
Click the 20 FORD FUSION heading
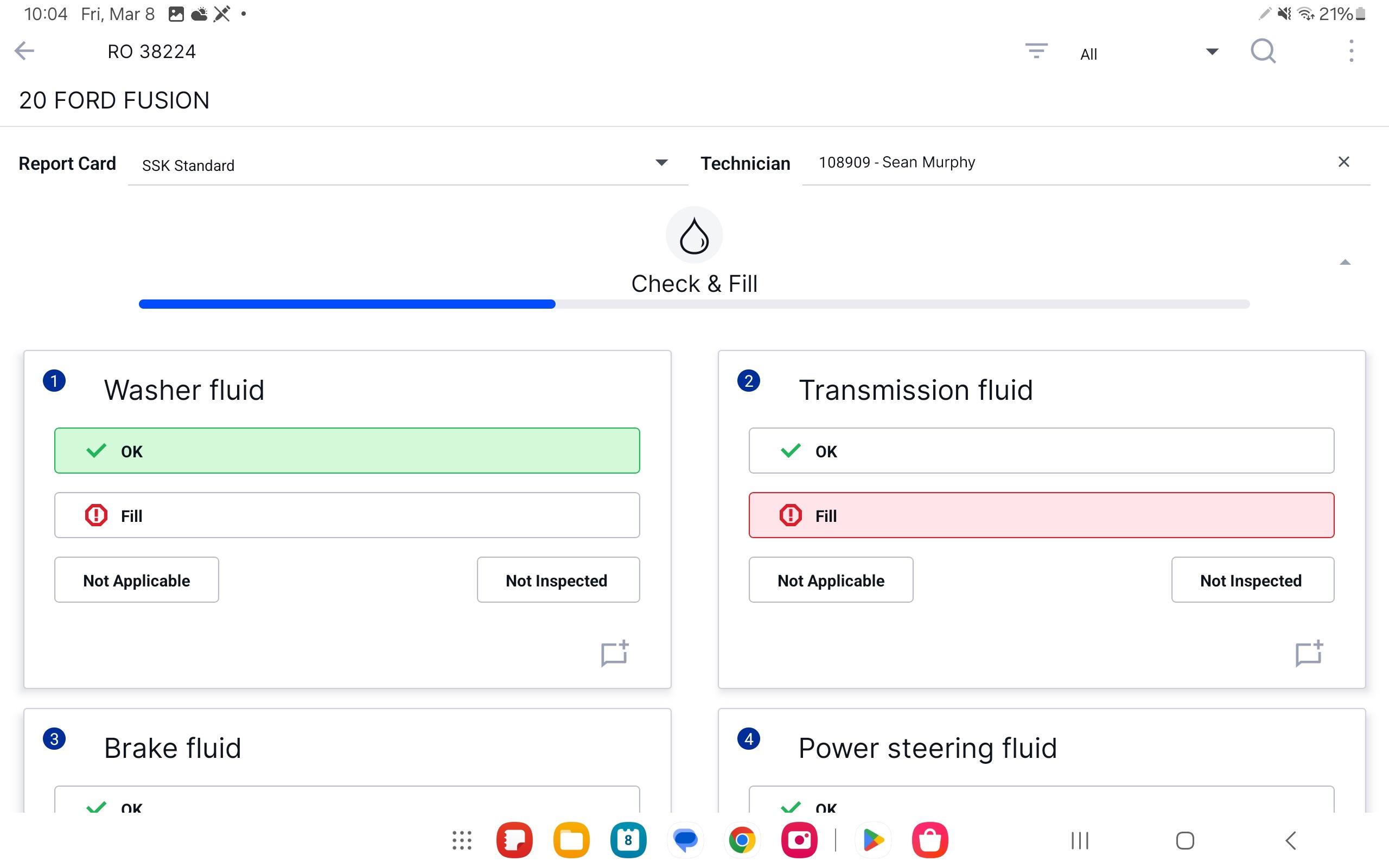coord(114,100)
